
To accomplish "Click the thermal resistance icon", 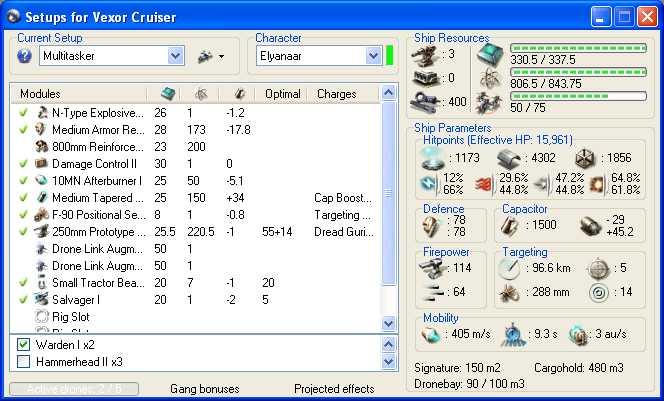I will tap(483, 185).
